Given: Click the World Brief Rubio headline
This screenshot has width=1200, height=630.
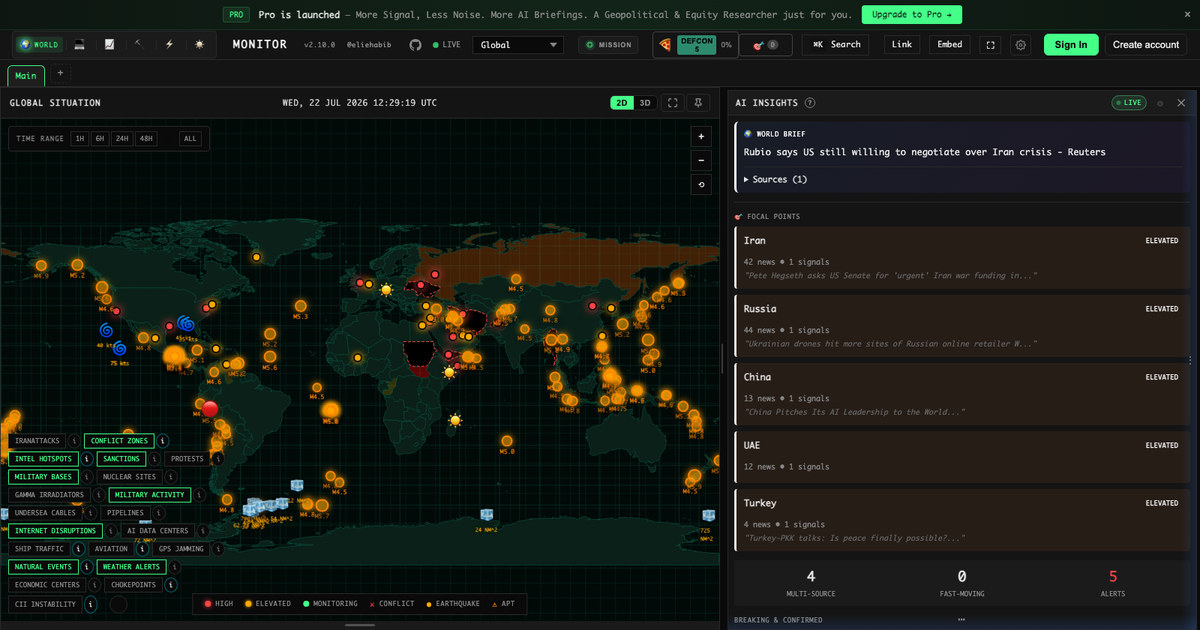Looking at the screenshot, I should [924, 152].
